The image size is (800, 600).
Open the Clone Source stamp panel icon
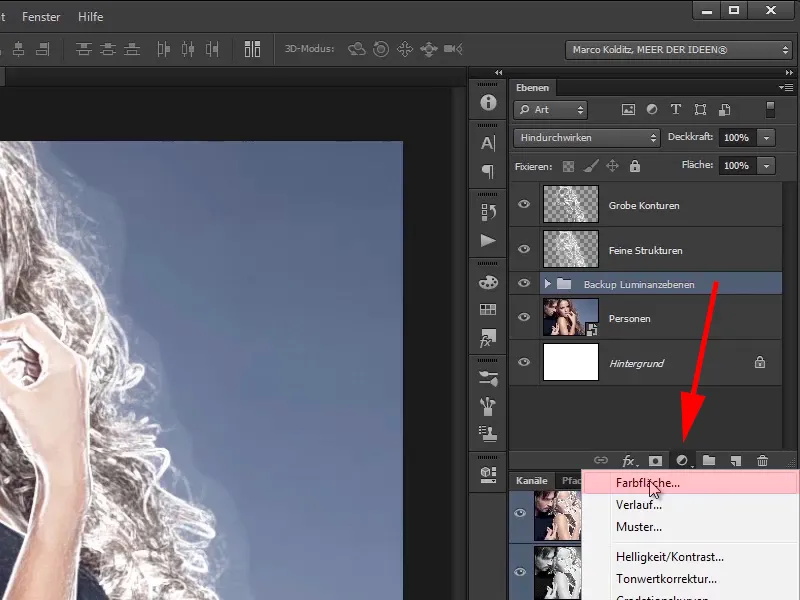click(x=488, y=433)
